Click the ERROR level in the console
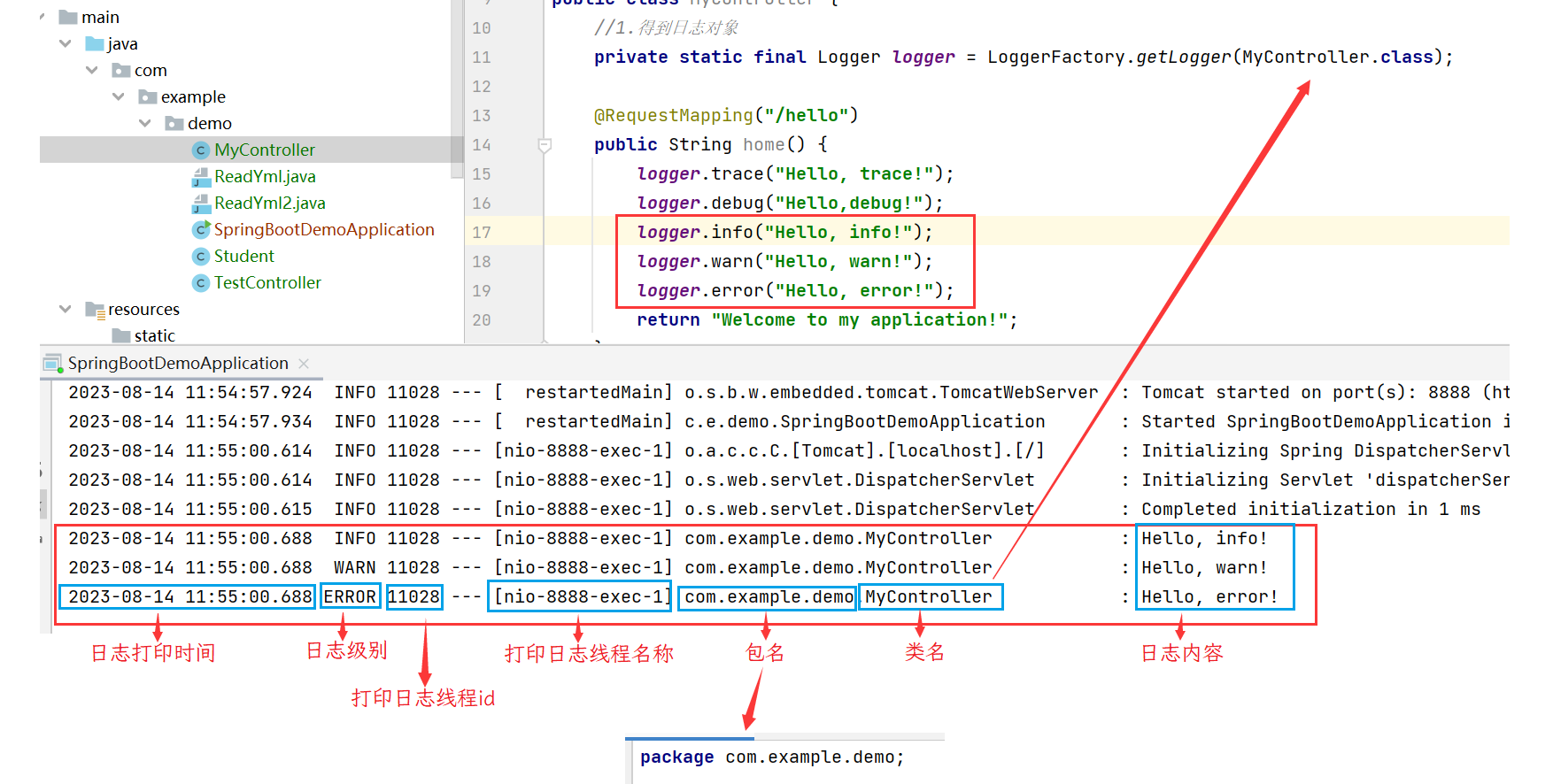 (x=350, y=596)
